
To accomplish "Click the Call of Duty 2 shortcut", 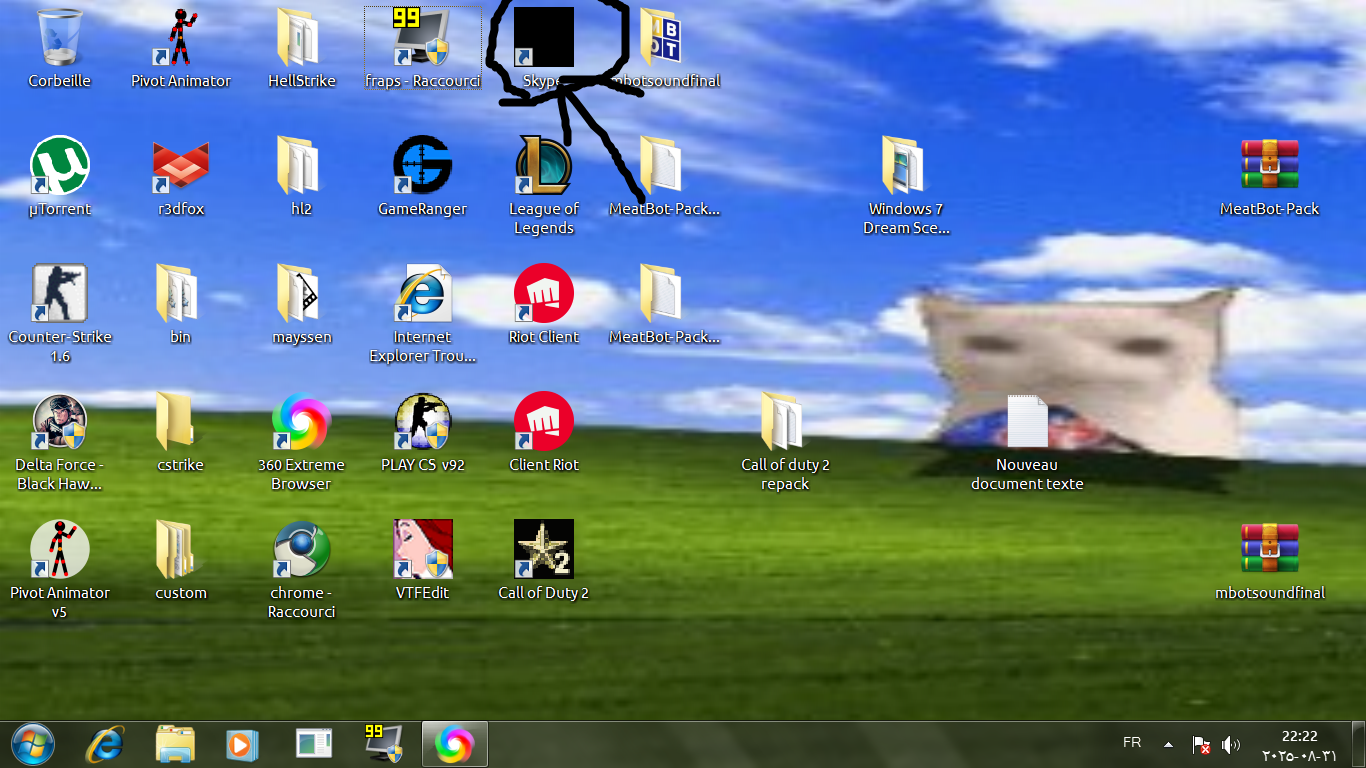I will pyautogui.click(x=543, y=550).
